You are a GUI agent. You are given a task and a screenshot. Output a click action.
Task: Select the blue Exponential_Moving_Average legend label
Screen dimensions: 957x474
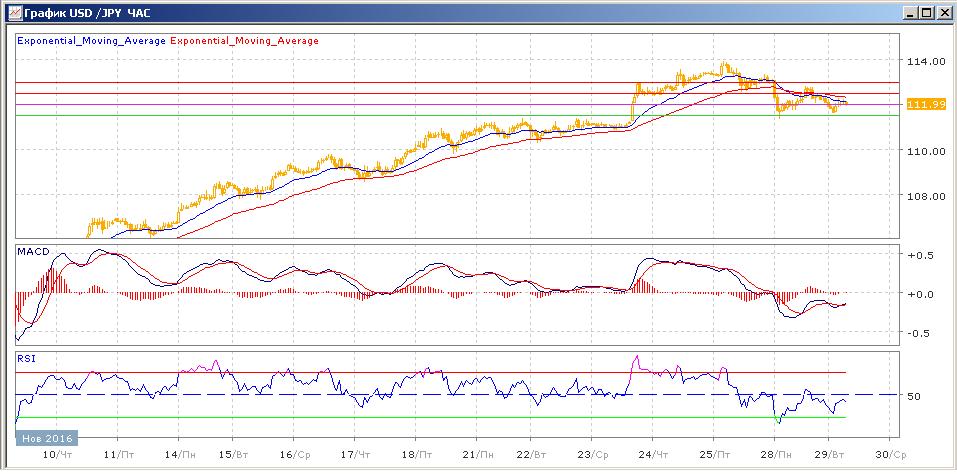coord(92,41)
